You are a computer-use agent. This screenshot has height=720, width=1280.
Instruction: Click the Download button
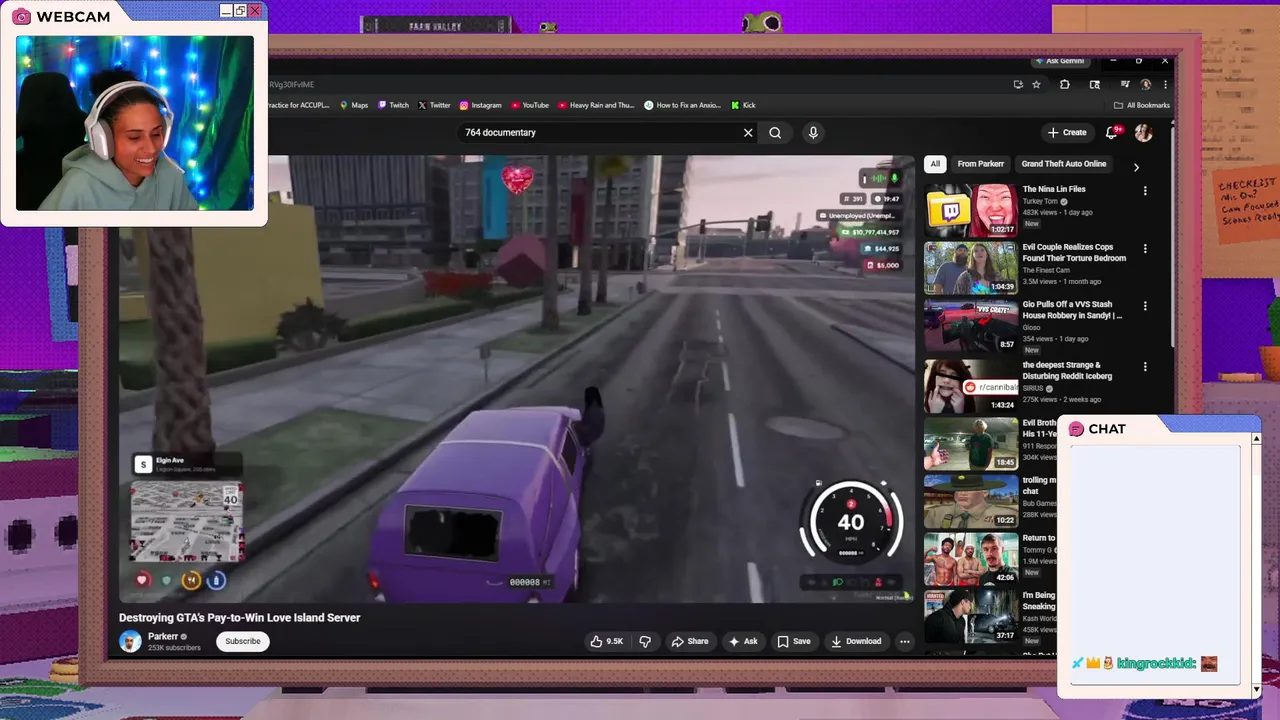tap(856, 641)
